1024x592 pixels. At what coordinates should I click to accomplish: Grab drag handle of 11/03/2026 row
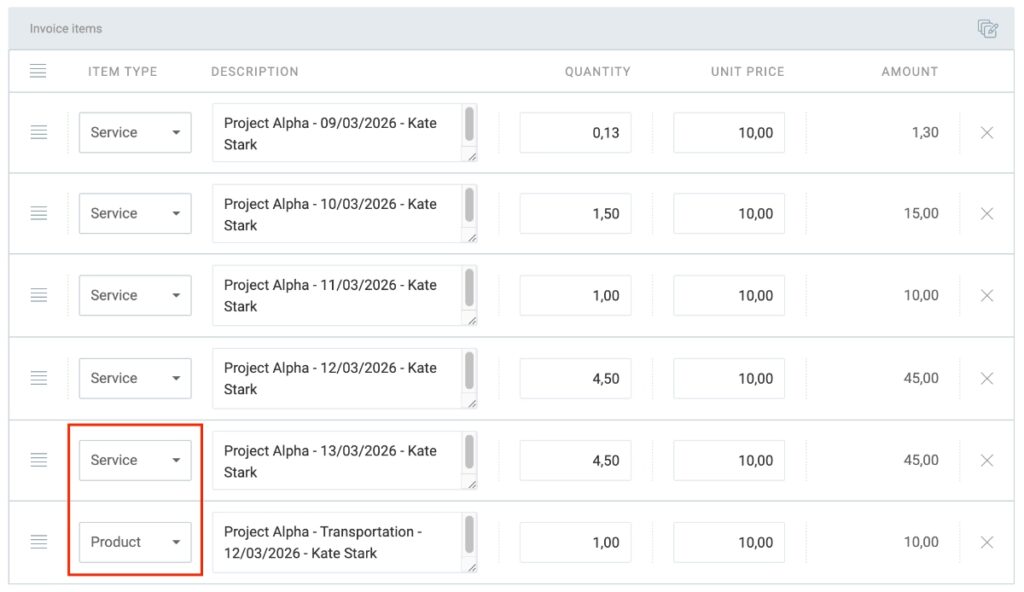(x=39, y=296)
